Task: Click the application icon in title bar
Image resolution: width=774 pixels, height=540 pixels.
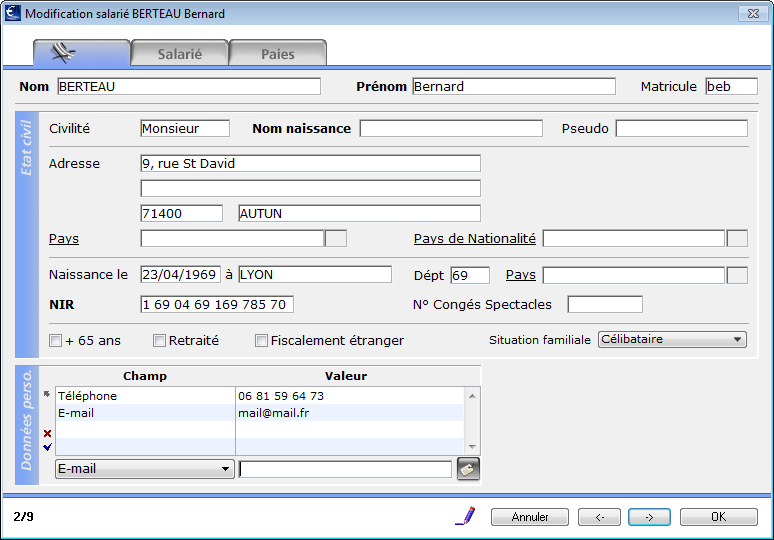Action: (12, 13)
